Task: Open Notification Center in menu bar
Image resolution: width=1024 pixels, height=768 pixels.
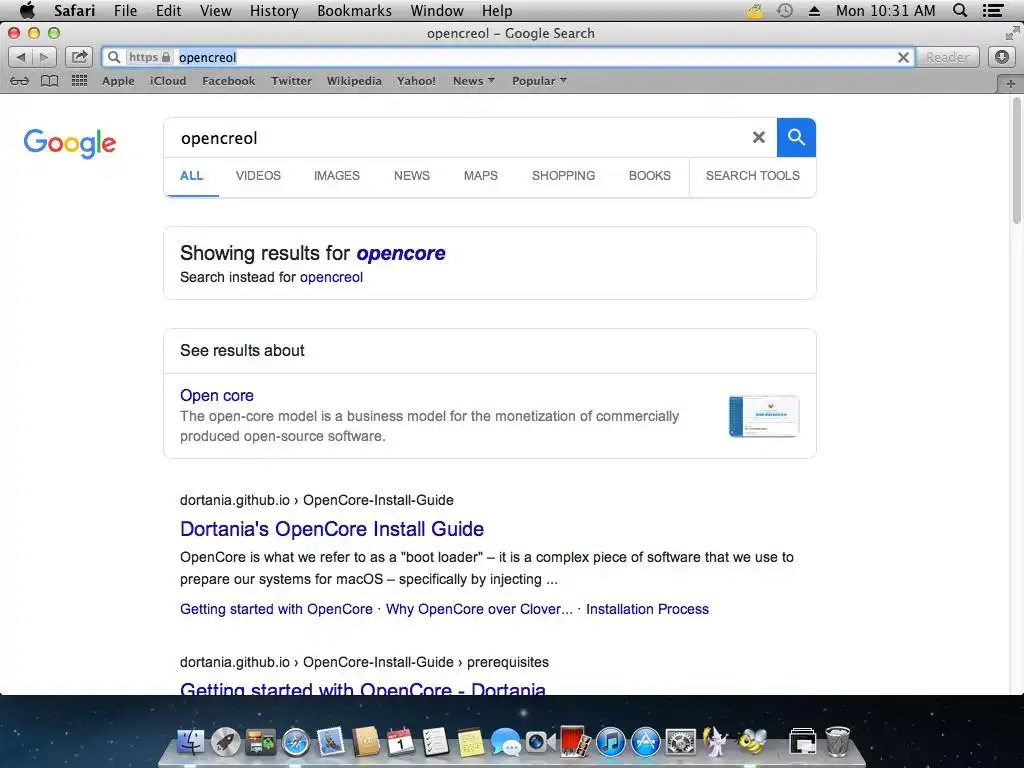Action: pos(993,10)
